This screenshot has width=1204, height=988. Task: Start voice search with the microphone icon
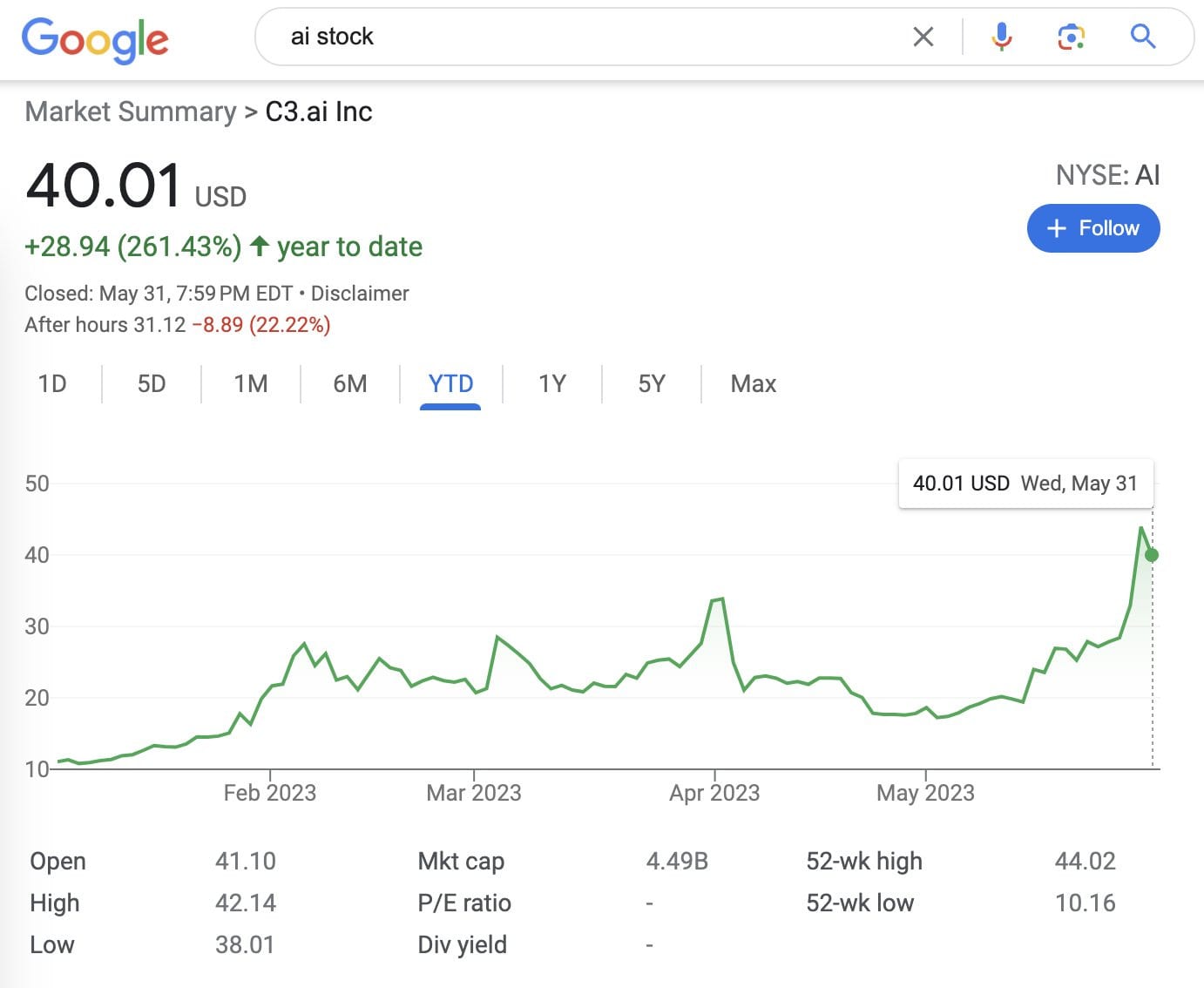(1002, 37)
